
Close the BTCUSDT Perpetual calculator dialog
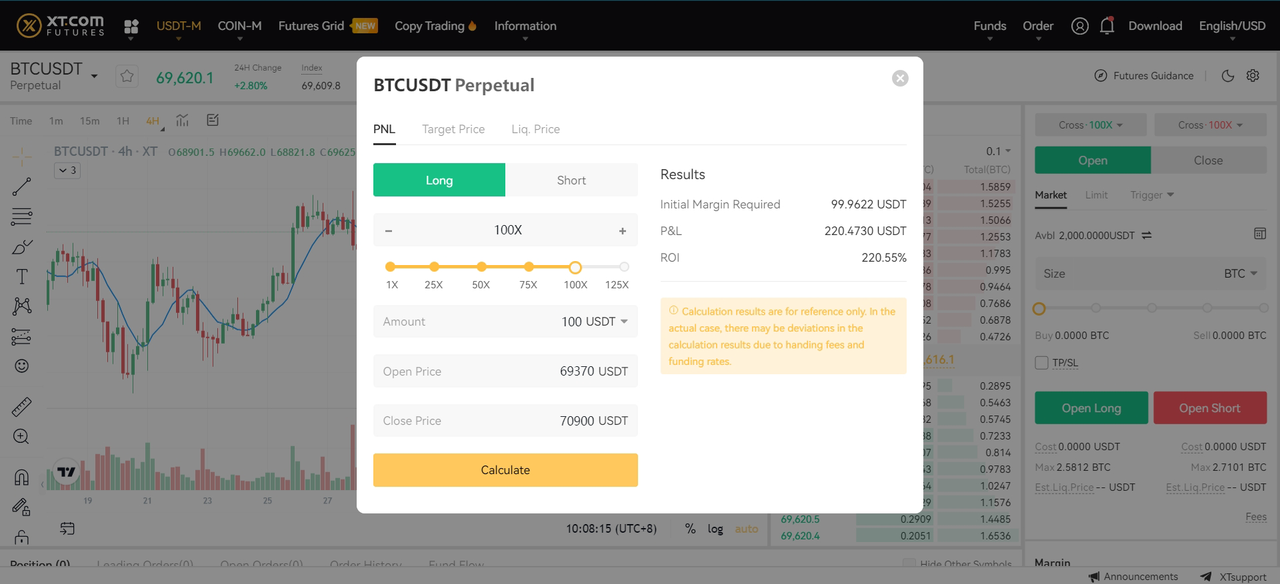point(900,78)
